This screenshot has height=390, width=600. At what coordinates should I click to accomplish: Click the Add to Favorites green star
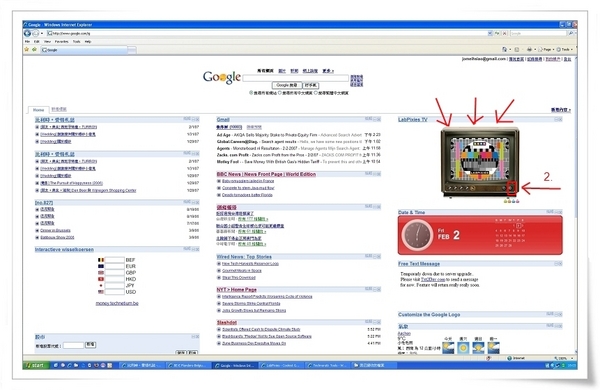(34, 49)
